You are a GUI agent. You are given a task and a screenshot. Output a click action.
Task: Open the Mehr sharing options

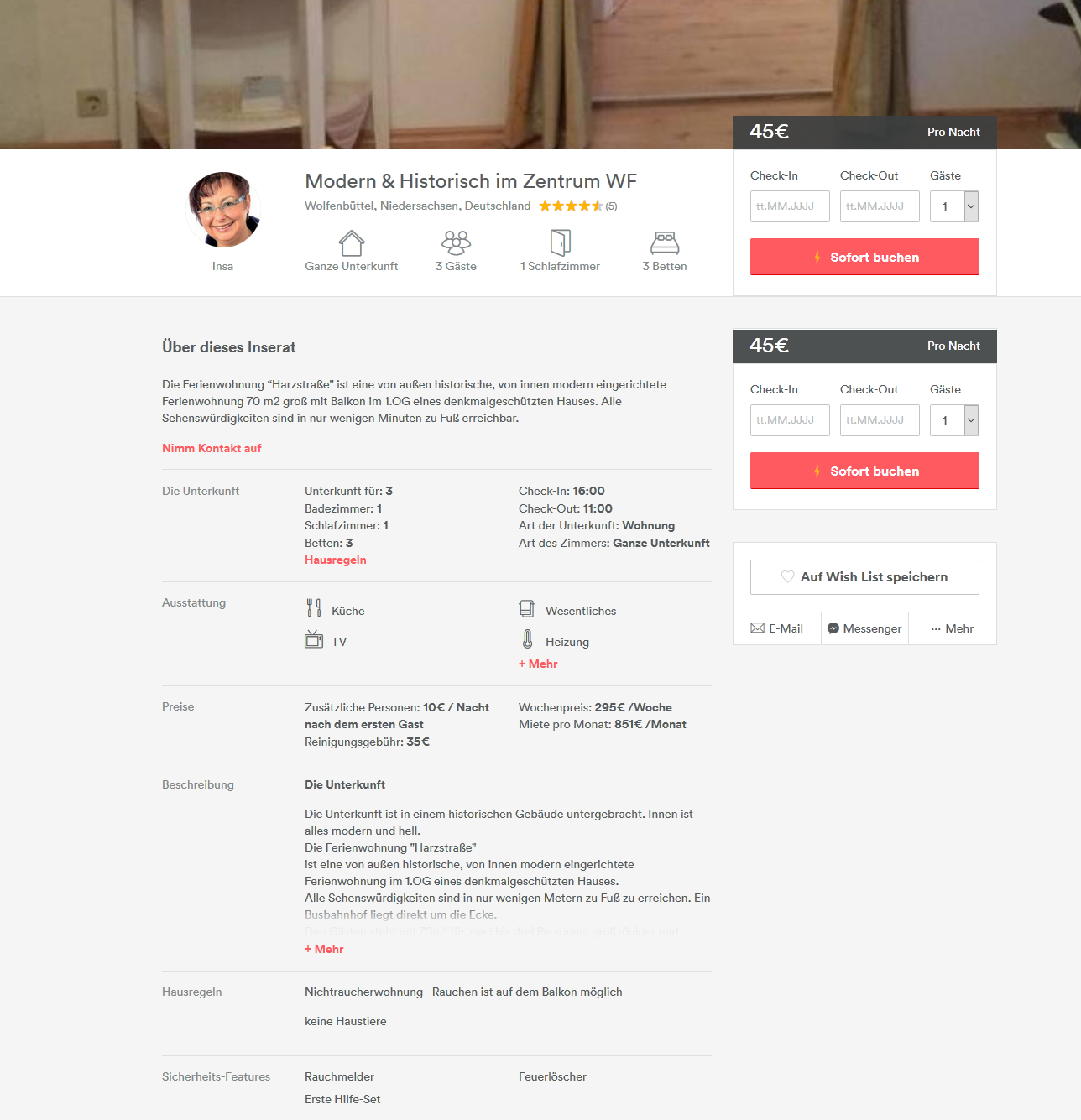click(x=953, y=628)
